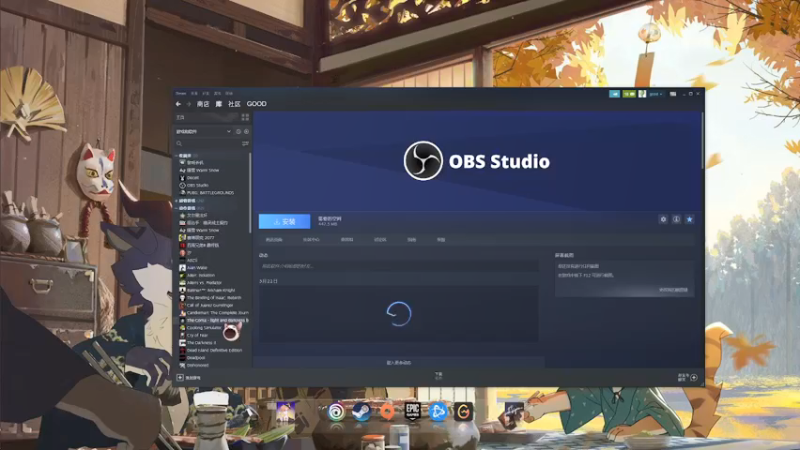Image resolution: width=800 pixels, height=450 pixels.
Task: Click the teal announcements button in the title bar
Action: pyautogui.click(x=614, y=94)
